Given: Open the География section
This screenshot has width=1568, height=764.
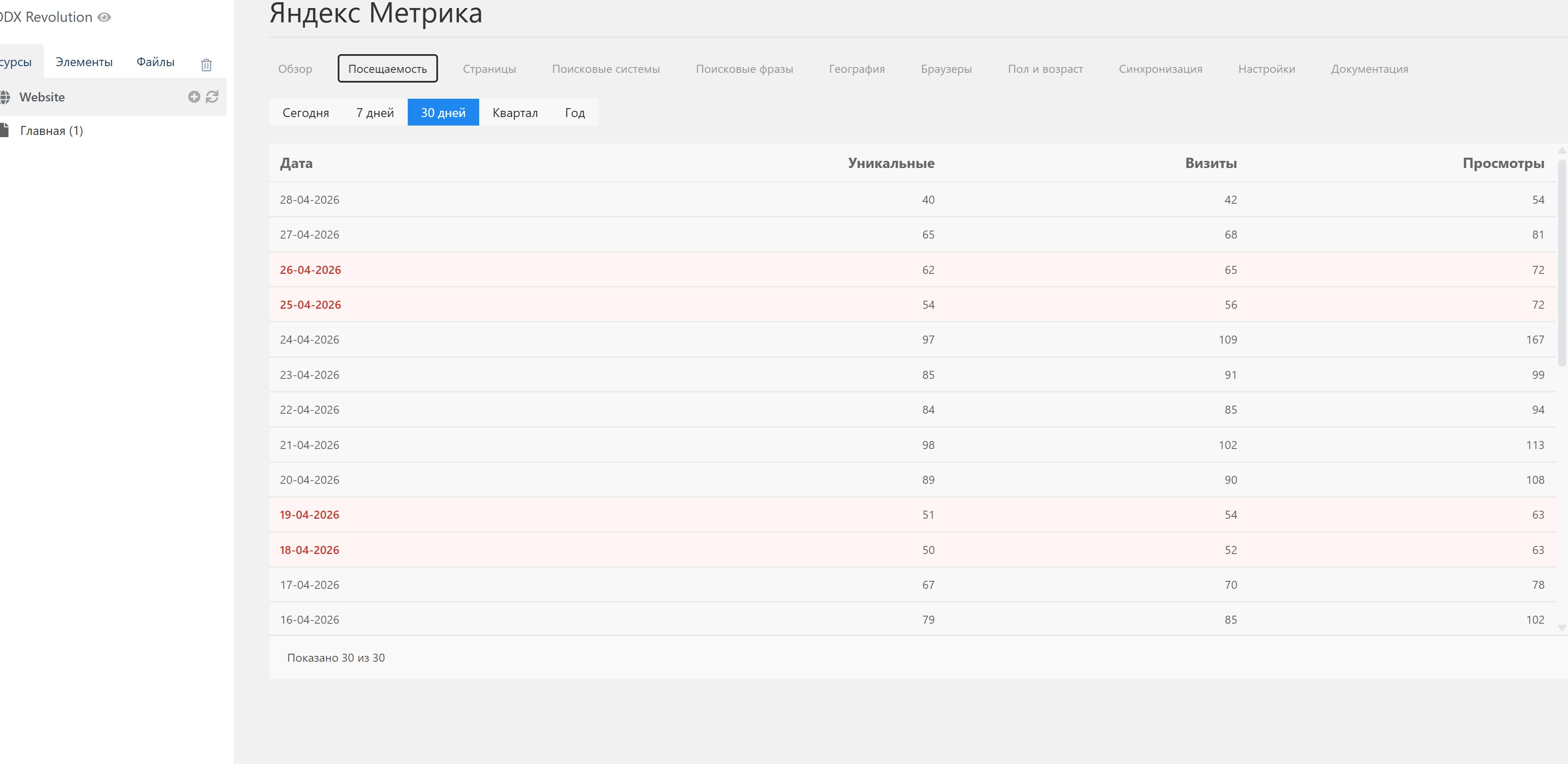Looking at the screenshot, I should coord(857,69).
